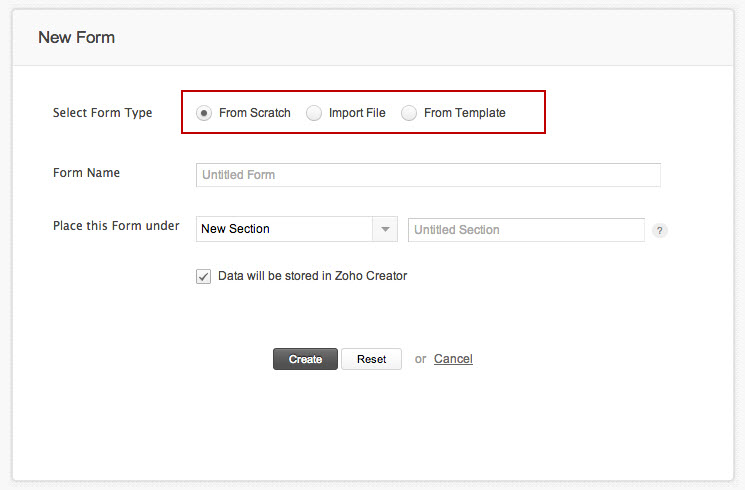Focus the Untitled Section text field
745x490 pixels.
(x=526, y=230)
